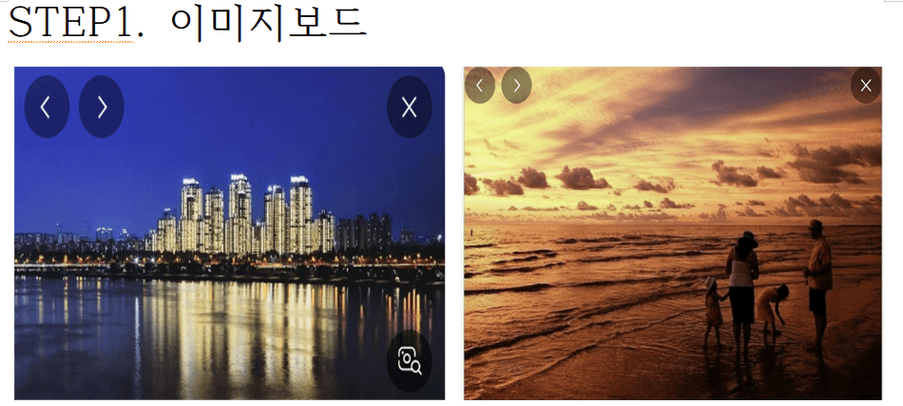Go to previous image on city night photo
Viewport: 903px width, 406px height.
click(47, 107)
